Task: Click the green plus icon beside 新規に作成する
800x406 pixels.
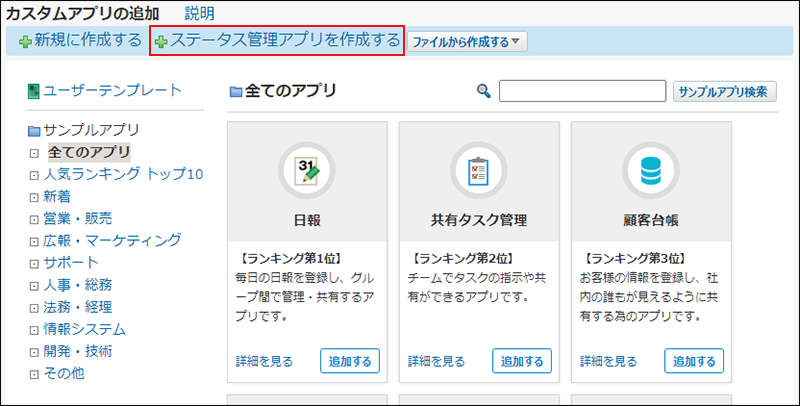Action: [26, 42]
